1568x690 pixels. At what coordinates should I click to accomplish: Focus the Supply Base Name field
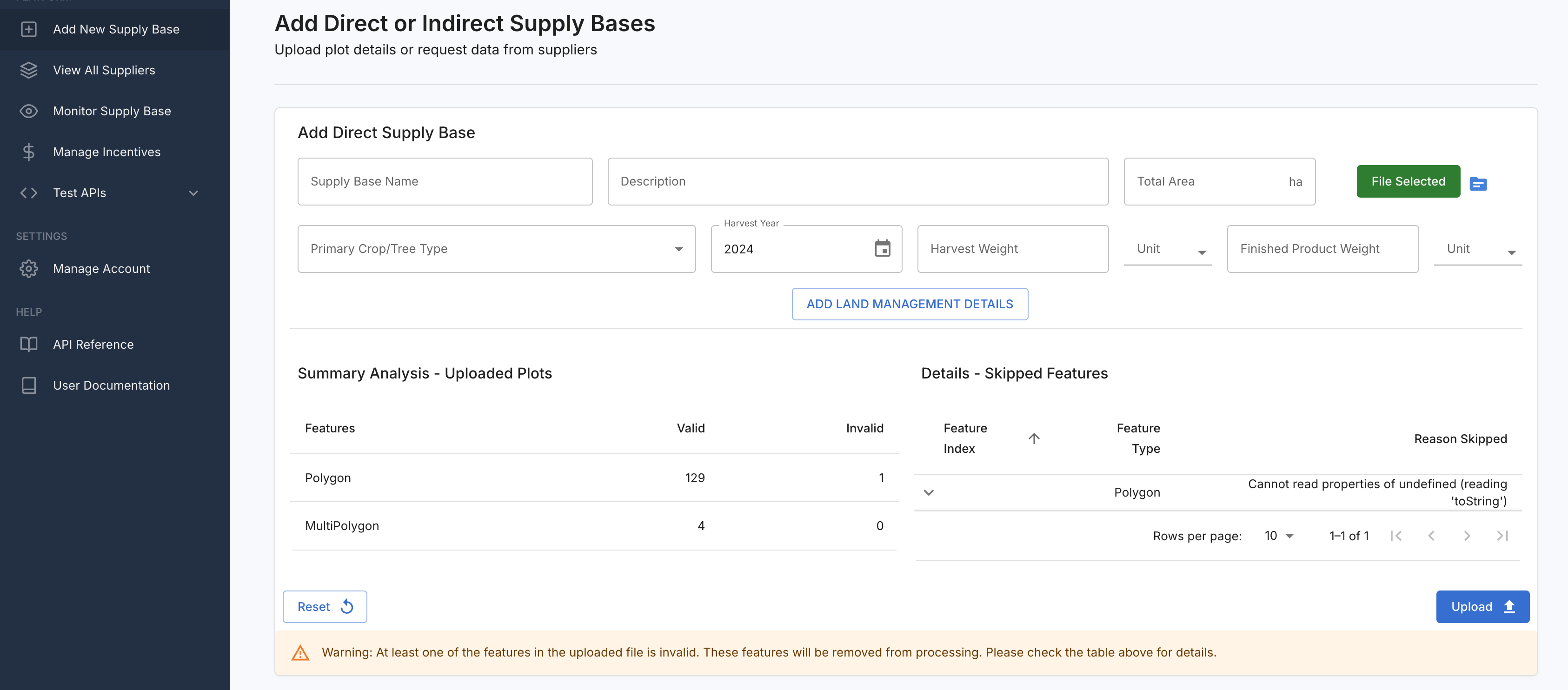click(445, 181)
